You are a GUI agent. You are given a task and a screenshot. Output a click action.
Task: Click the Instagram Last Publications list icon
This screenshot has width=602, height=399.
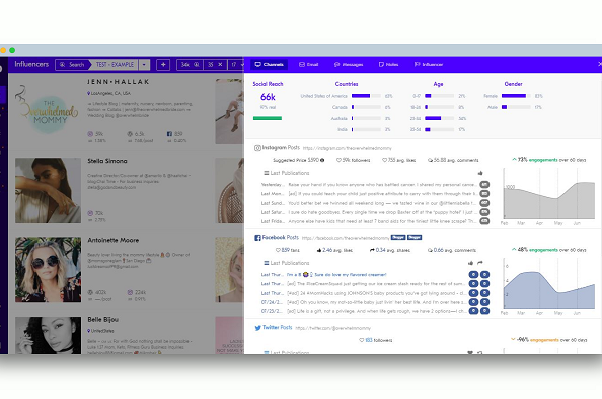(x=266, y=173)
